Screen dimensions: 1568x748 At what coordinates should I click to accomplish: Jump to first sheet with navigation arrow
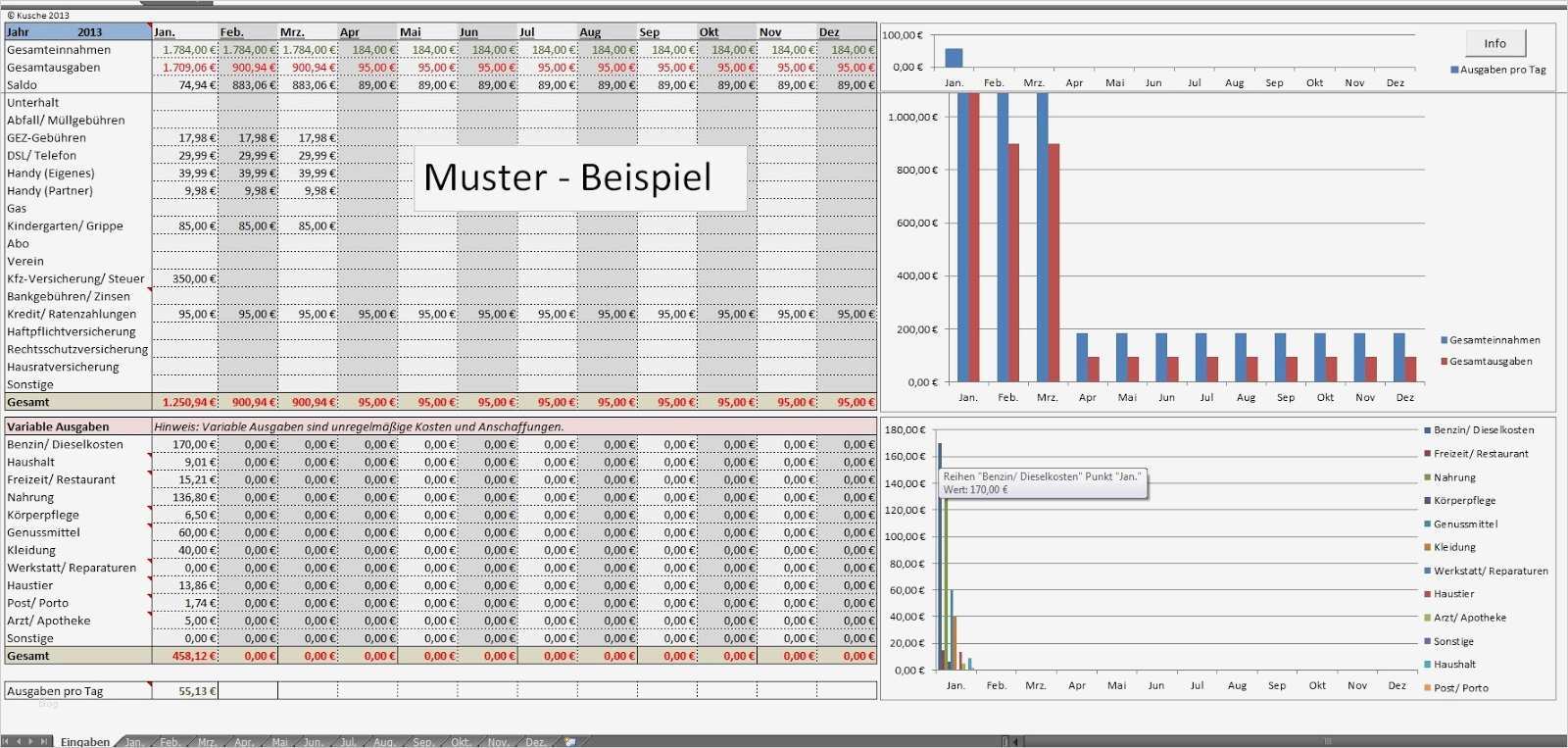[x=7, y=741]
